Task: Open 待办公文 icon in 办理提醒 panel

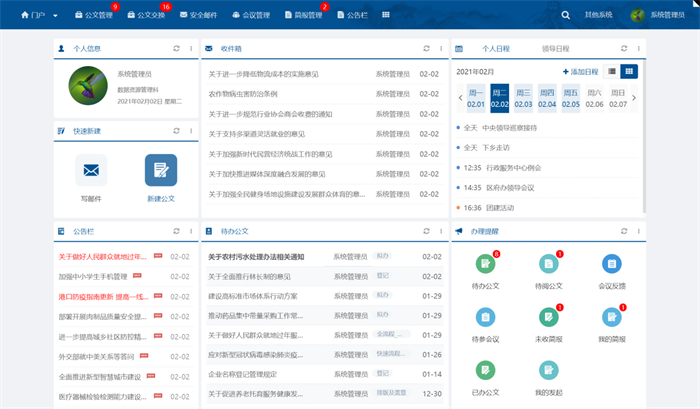Action: [x=485, y=264]
